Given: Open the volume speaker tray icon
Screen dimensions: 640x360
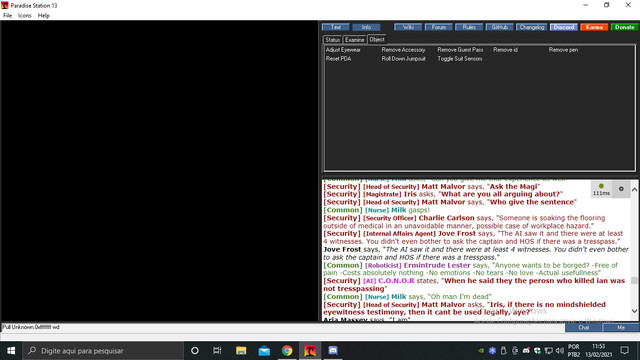Looking at the screenshot, I should click(x=560, y=351).
